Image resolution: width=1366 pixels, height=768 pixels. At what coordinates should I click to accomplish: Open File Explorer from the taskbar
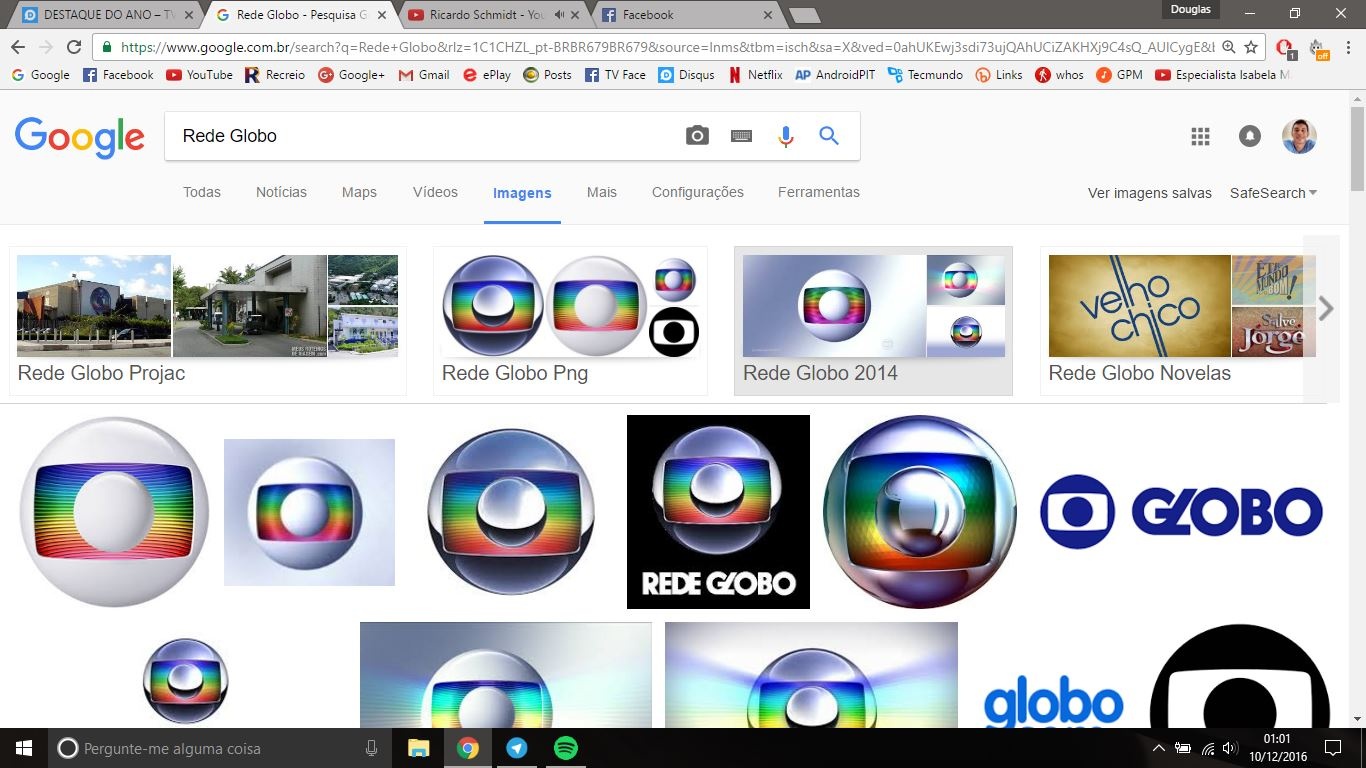418,748
